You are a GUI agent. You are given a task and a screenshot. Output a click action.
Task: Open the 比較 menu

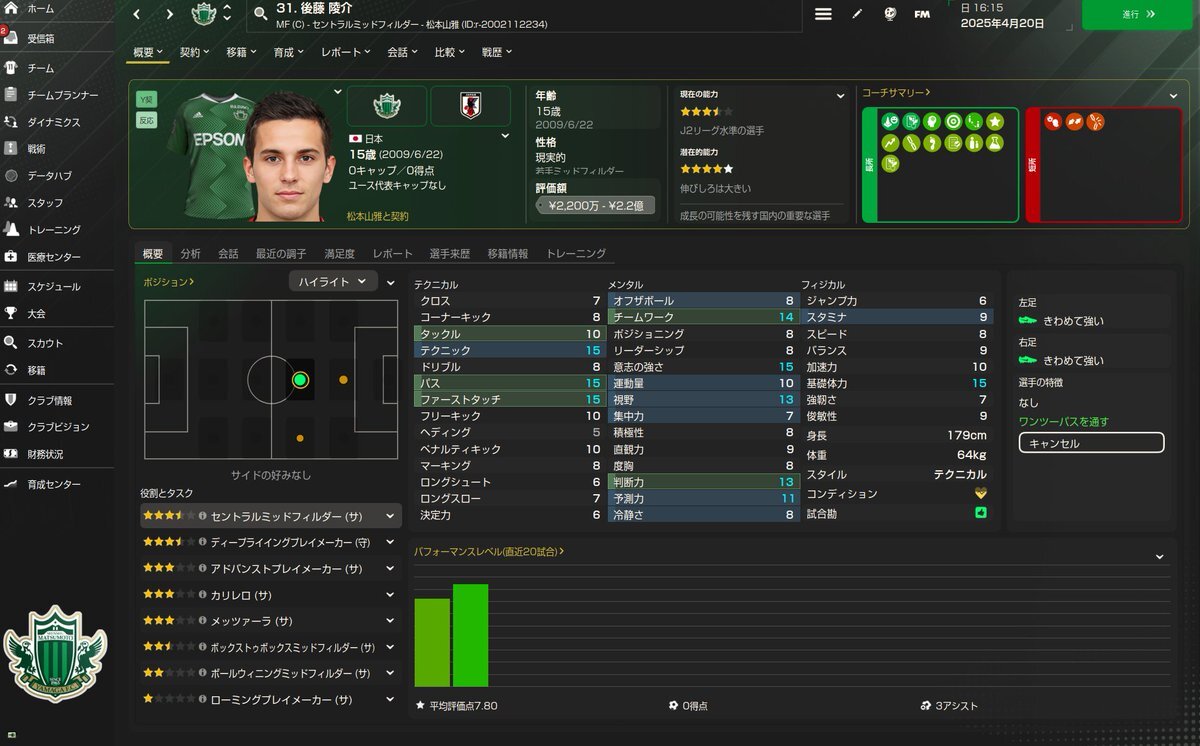point(449,52)
